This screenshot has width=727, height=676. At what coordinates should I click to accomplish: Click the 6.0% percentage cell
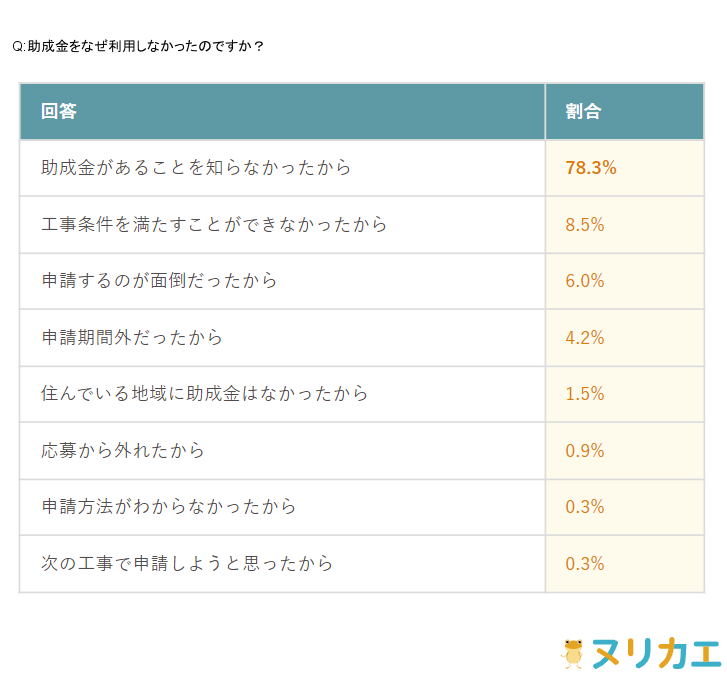pos(585,281)
